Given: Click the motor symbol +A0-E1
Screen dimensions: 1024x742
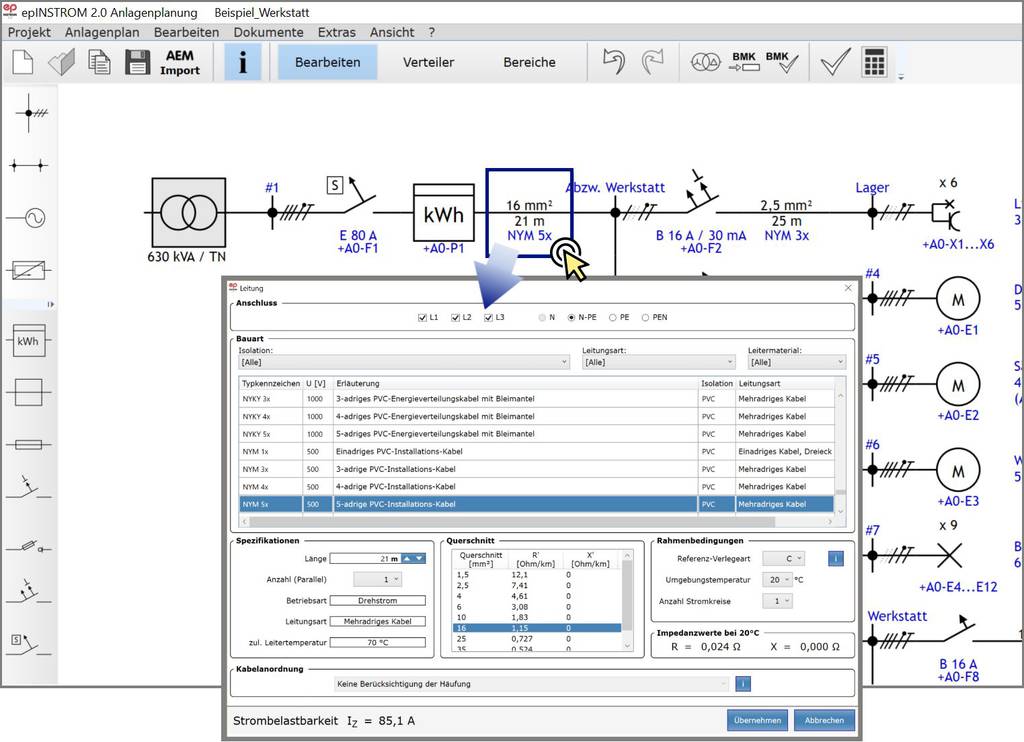Looking at the screenshot, I should point(957,299).
